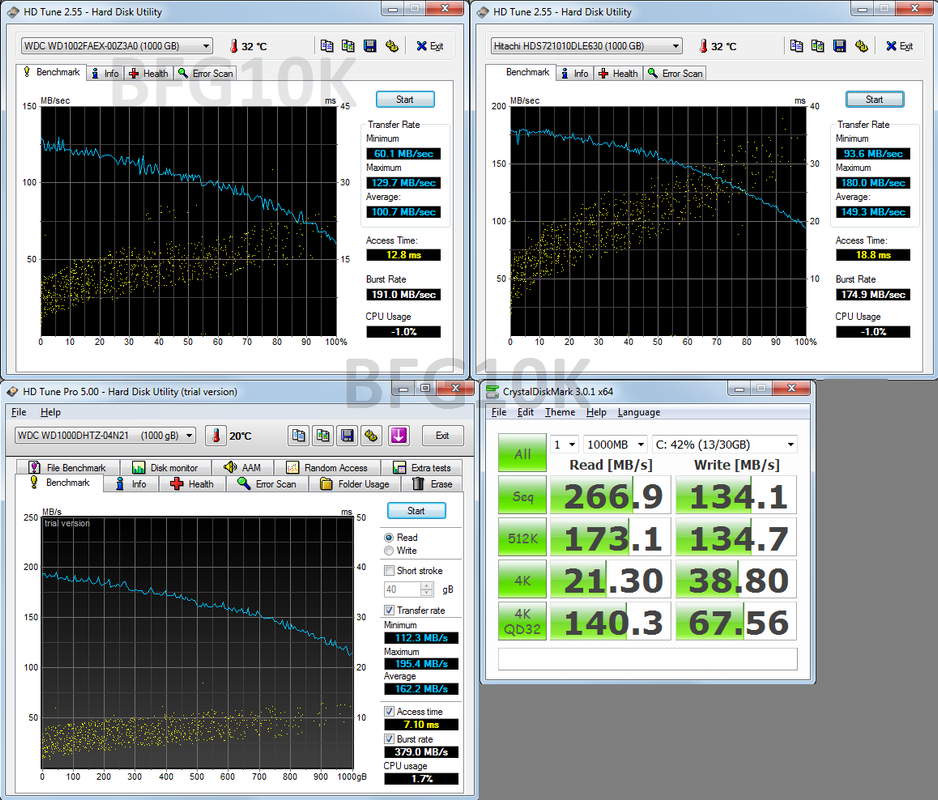Toggle Burst rate checkbox
Screen dimensions: 938x800
pyautogui.click(x=389, y=738)
